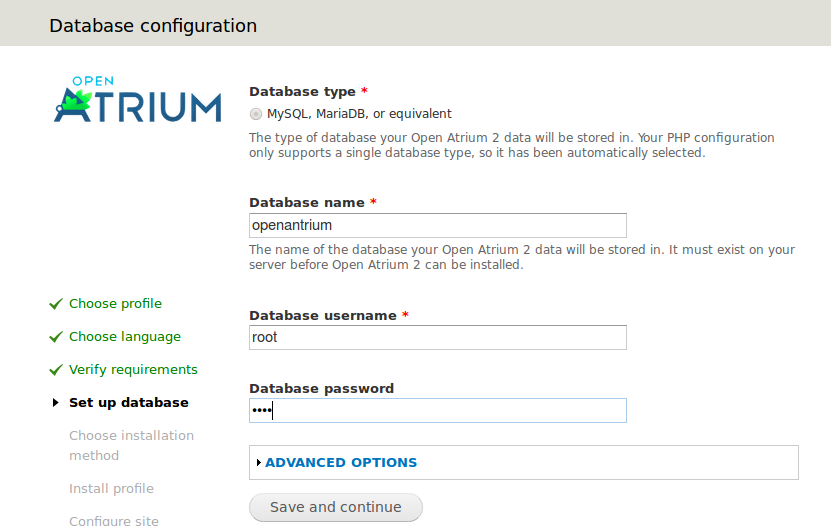The image size is (831, 526).
Task: Select the Choose profile step
Action: tap(116, 304)
